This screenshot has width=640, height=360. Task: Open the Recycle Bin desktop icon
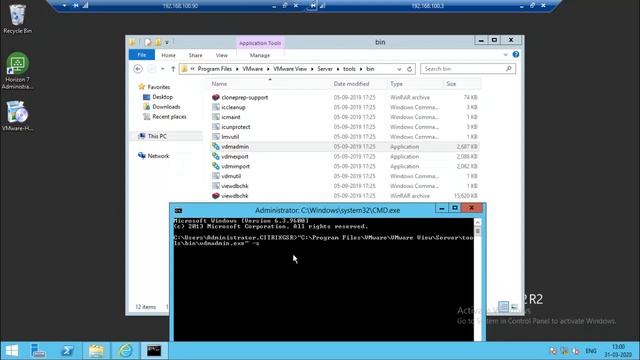click(17, 19)
